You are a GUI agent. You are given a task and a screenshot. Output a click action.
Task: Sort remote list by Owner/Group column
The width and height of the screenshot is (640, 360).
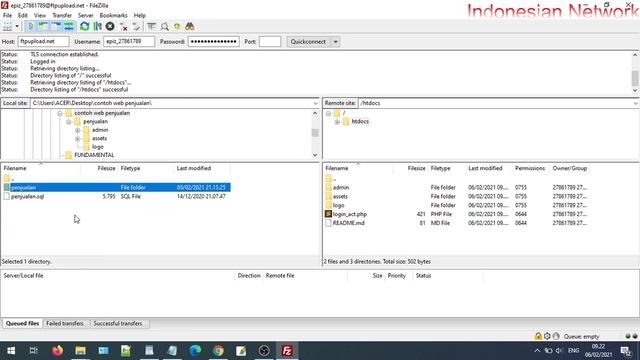point(570,168)
